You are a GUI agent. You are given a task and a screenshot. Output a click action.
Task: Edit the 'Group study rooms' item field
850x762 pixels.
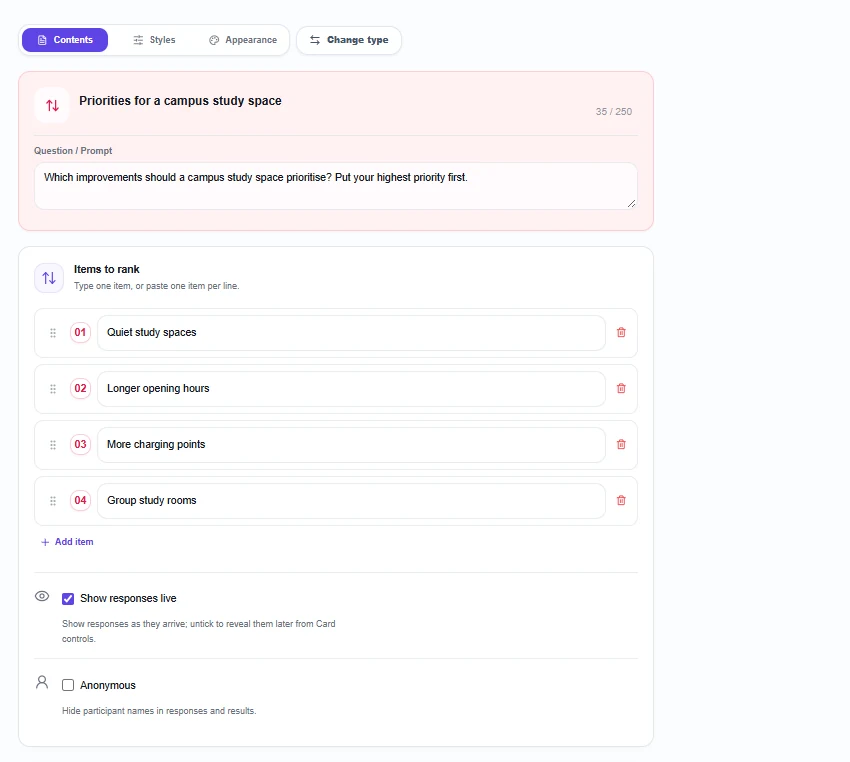tap(351, 501)
